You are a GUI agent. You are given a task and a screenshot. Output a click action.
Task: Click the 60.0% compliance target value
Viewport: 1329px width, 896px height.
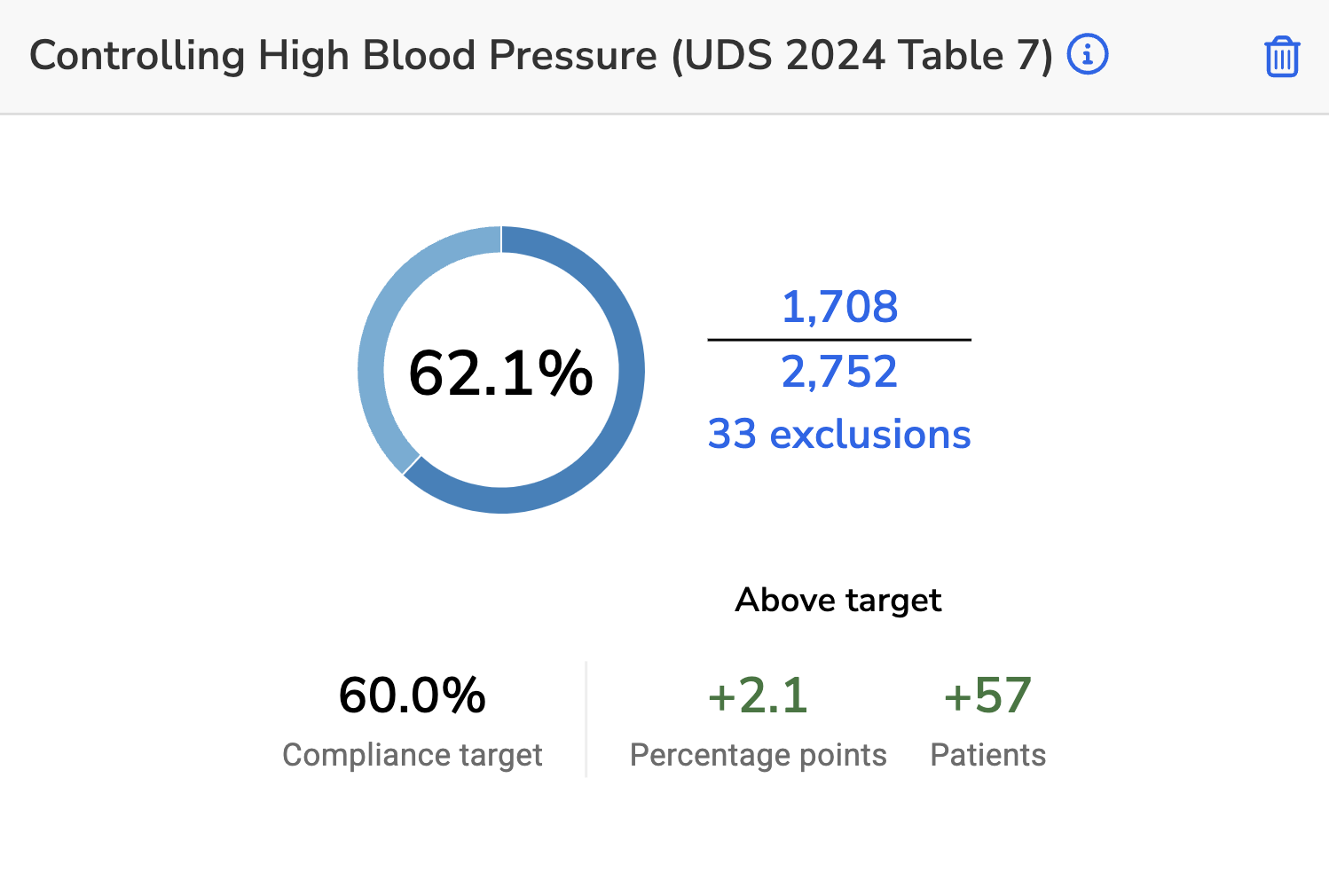(413, 695)
